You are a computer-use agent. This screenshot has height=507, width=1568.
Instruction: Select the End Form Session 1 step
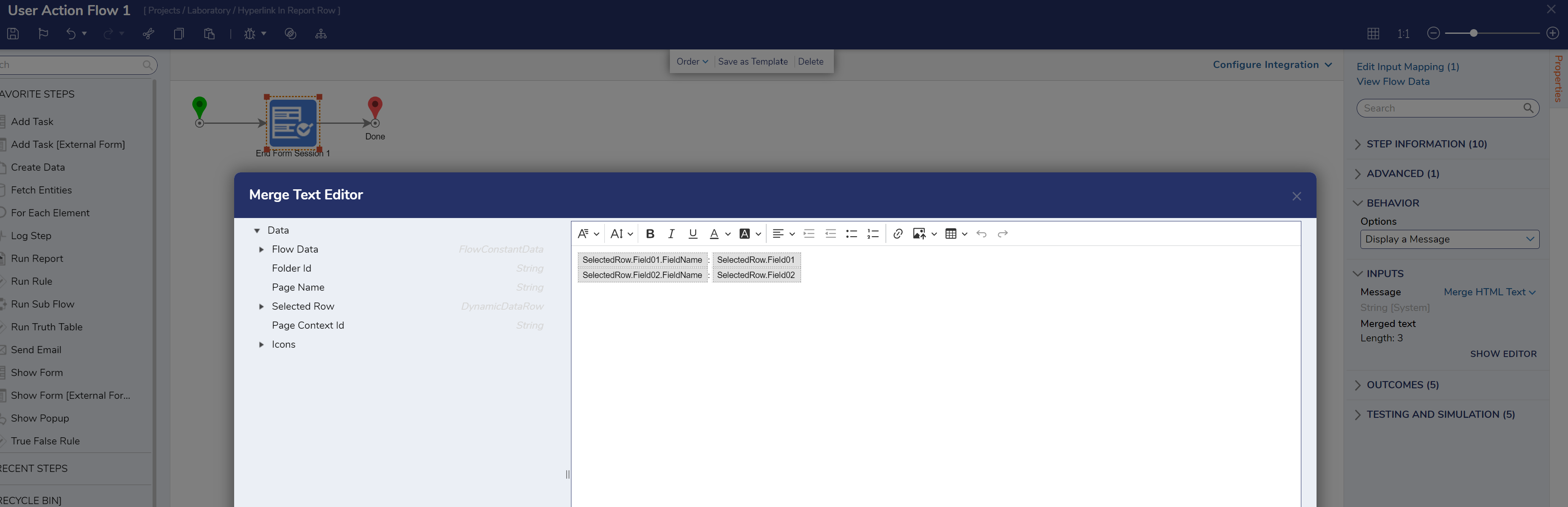[x=293, y=123]
